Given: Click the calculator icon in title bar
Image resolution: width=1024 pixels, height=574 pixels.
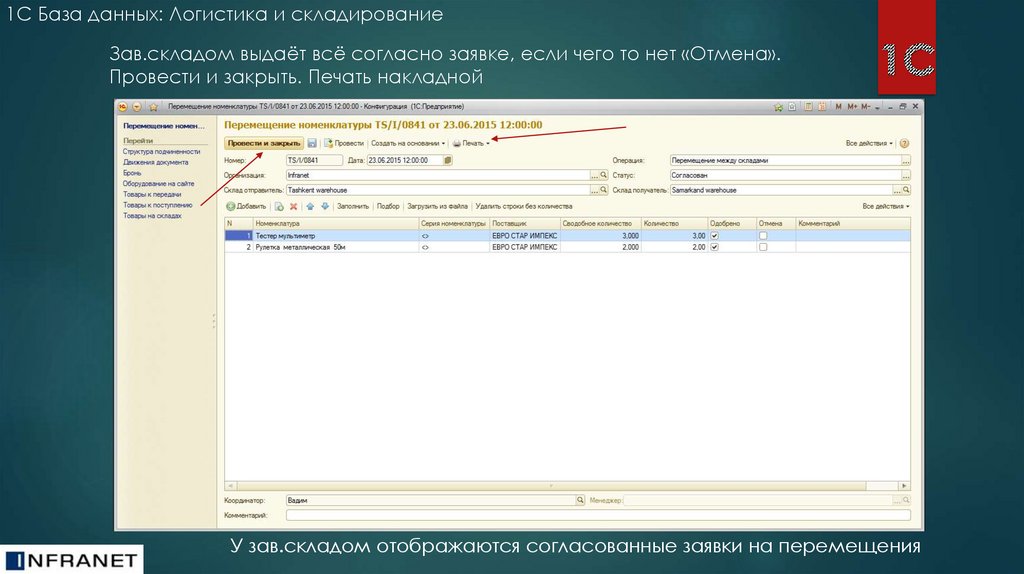Looking at the screenshot, I should pos(808,106).
